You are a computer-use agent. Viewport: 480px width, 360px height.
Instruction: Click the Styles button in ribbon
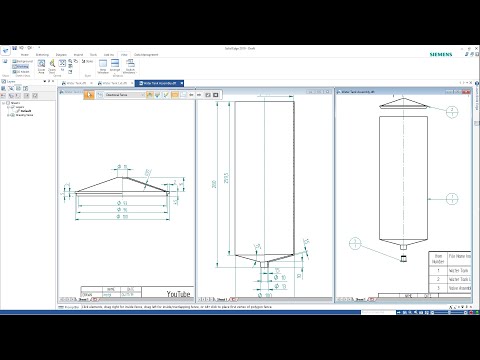[x=87, y=61]
